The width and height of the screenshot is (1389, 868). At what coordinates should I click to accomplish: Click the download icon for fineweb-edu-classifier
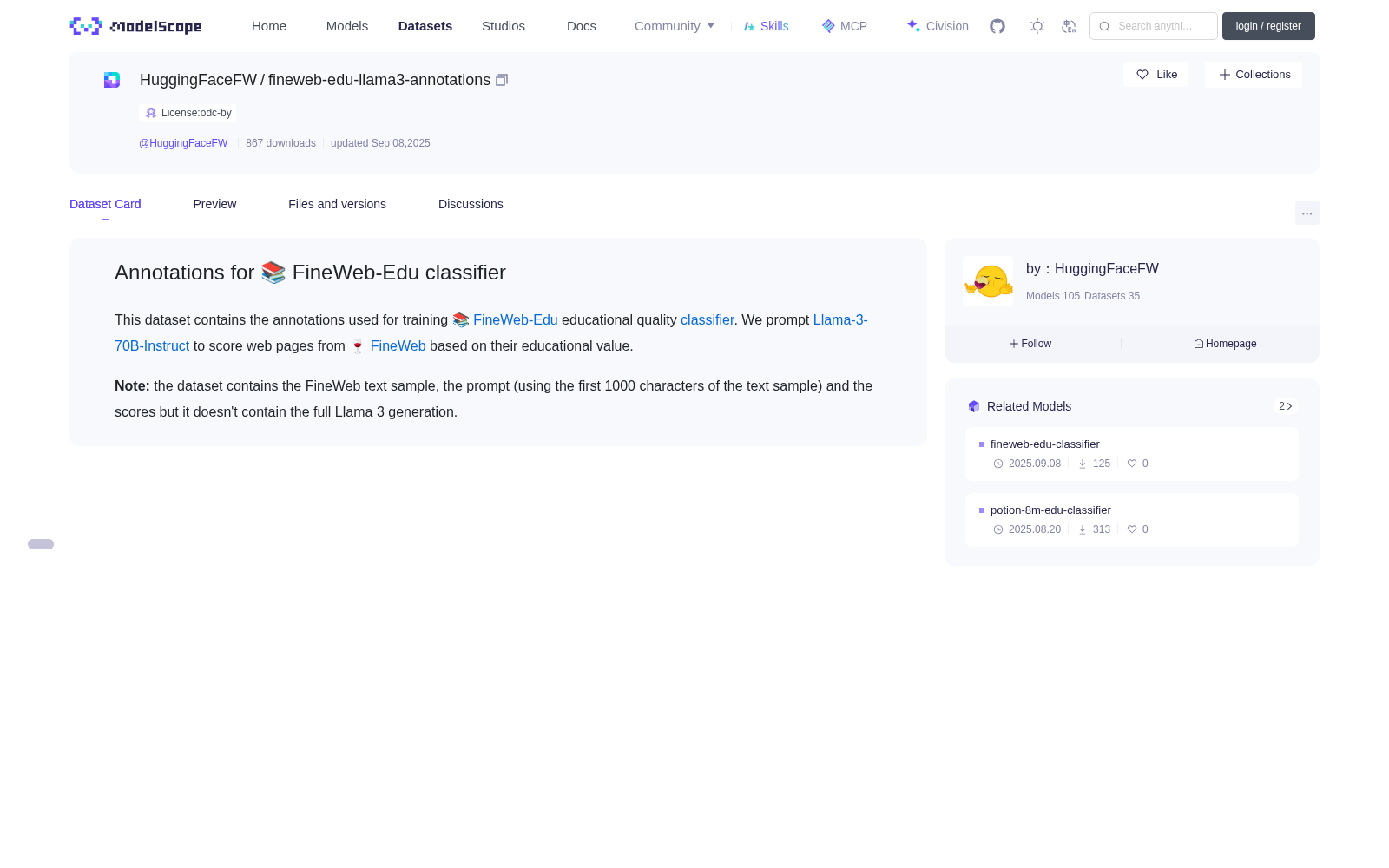1083,464
